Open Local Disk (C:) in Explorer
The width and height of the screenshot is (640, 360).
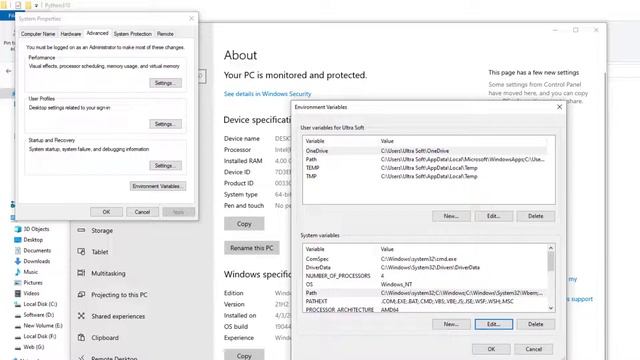[x=40, y=304]
